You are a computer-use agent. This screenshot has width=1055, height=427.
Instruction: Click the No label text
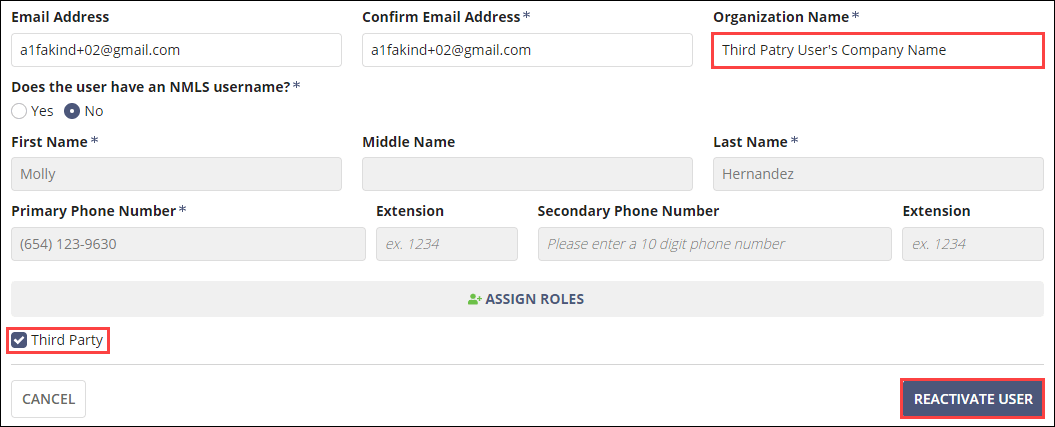[94, 111]
